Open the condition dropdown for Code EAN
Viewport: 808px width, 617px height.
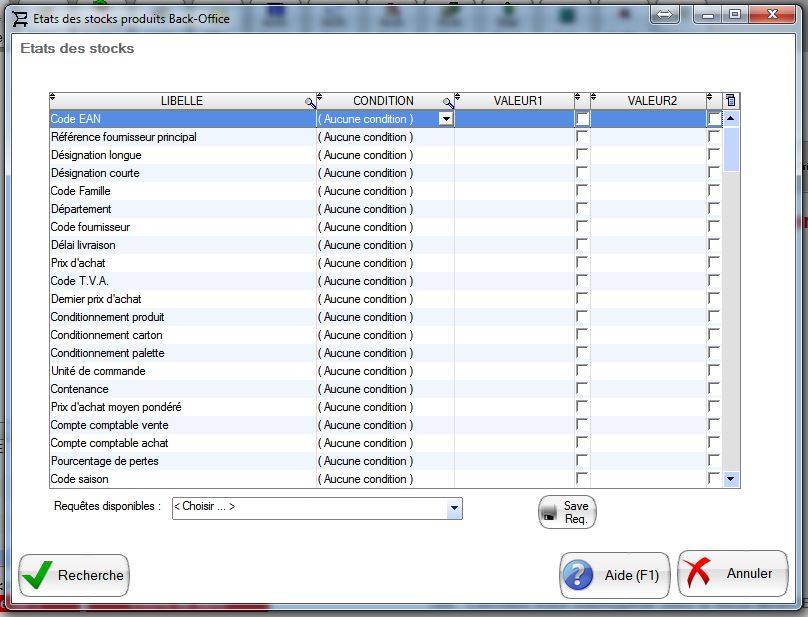click(x=446, y=119)
